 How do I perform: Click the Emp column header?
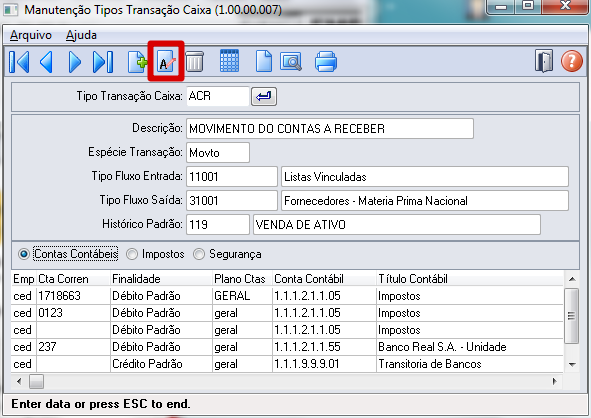24,279
